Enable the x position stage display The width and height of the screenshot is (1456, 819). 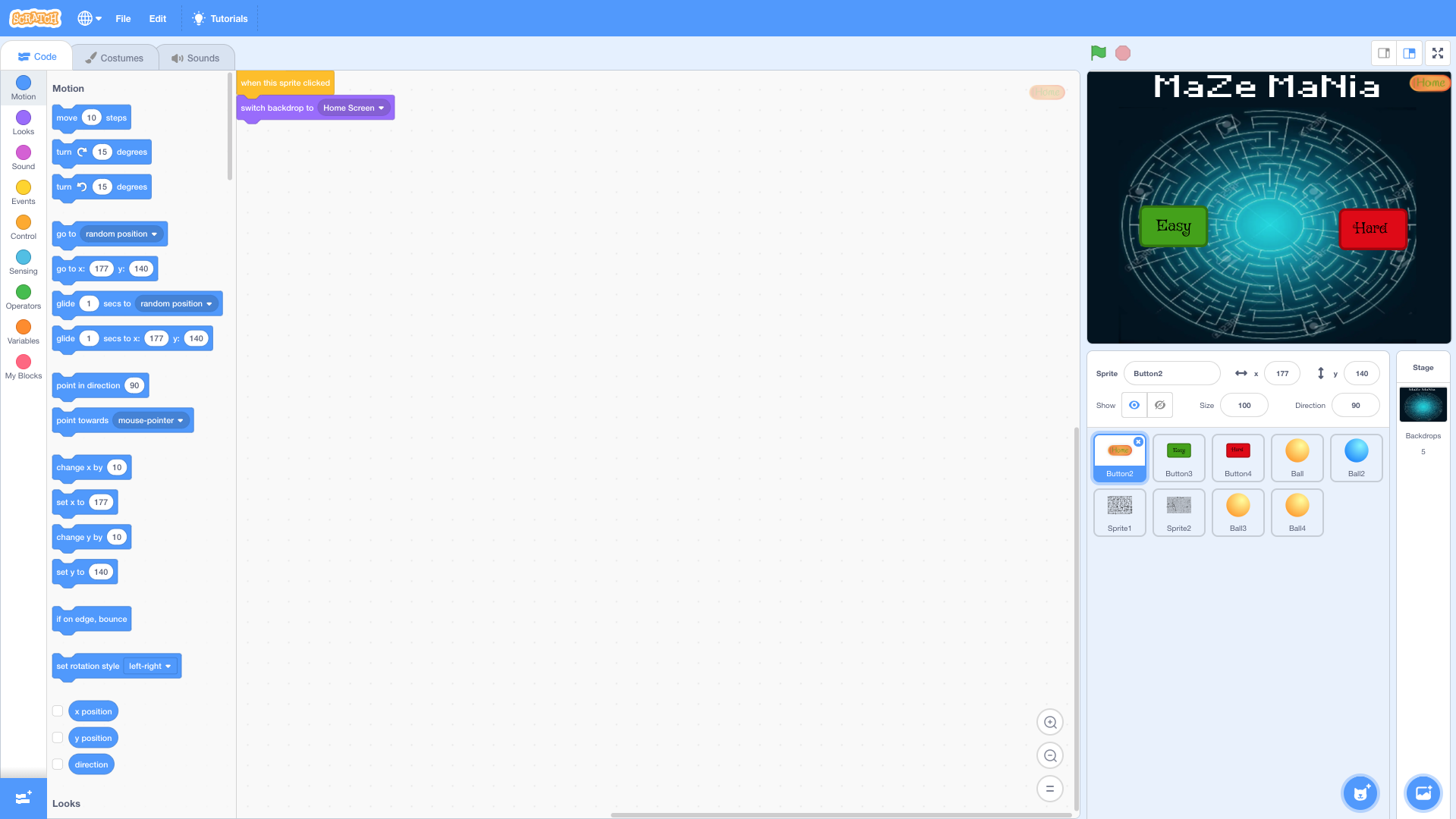coord(58,711)
